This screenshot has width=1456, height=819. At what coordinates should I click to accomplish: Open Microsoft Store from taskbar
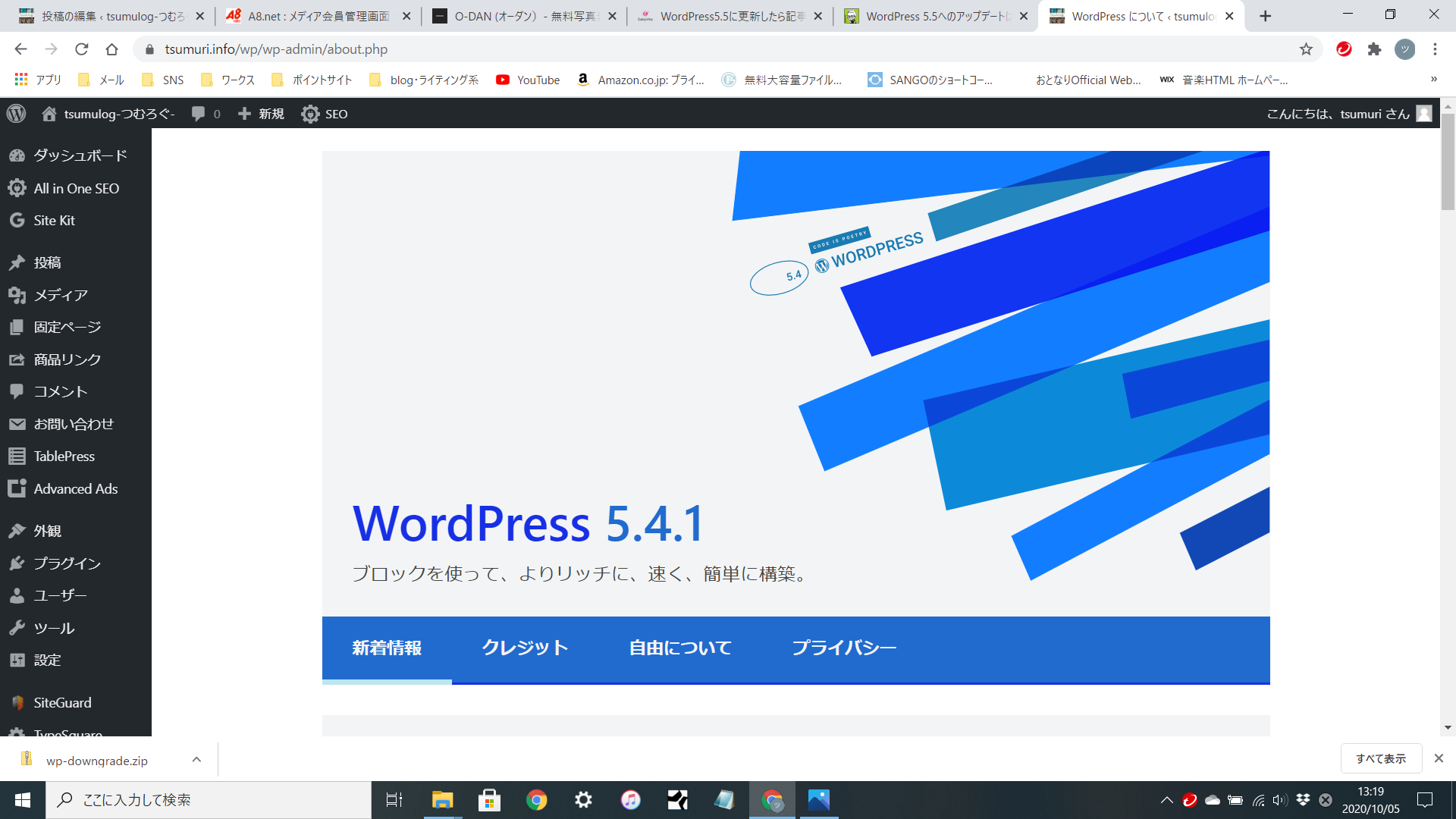pyautogui.click(x=489, y=800)
